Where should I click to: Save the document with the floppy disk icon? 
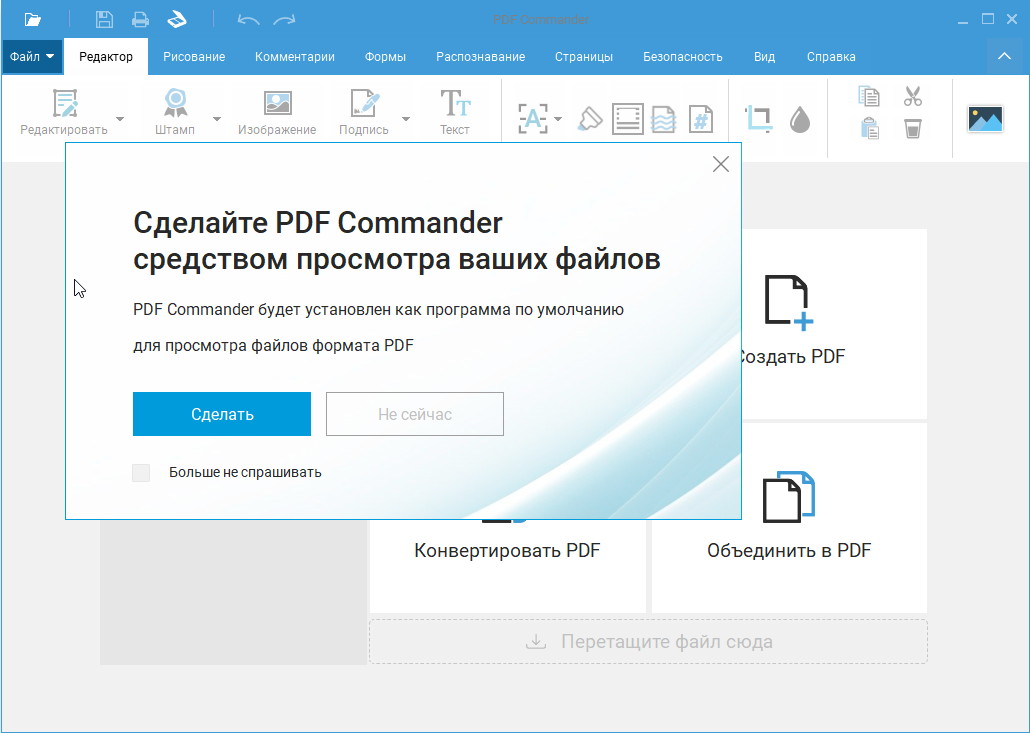104,20
